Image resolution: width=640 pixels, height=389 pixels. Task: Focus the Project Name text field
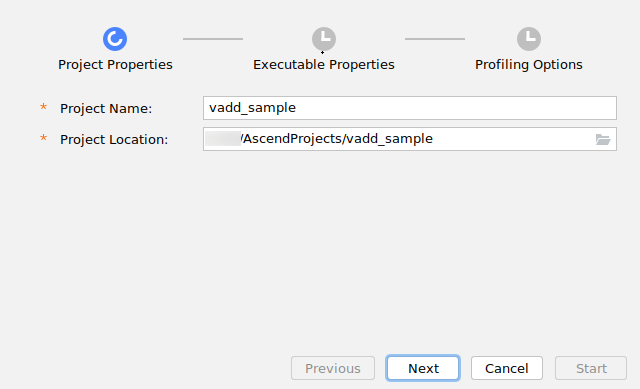(410, 108)
